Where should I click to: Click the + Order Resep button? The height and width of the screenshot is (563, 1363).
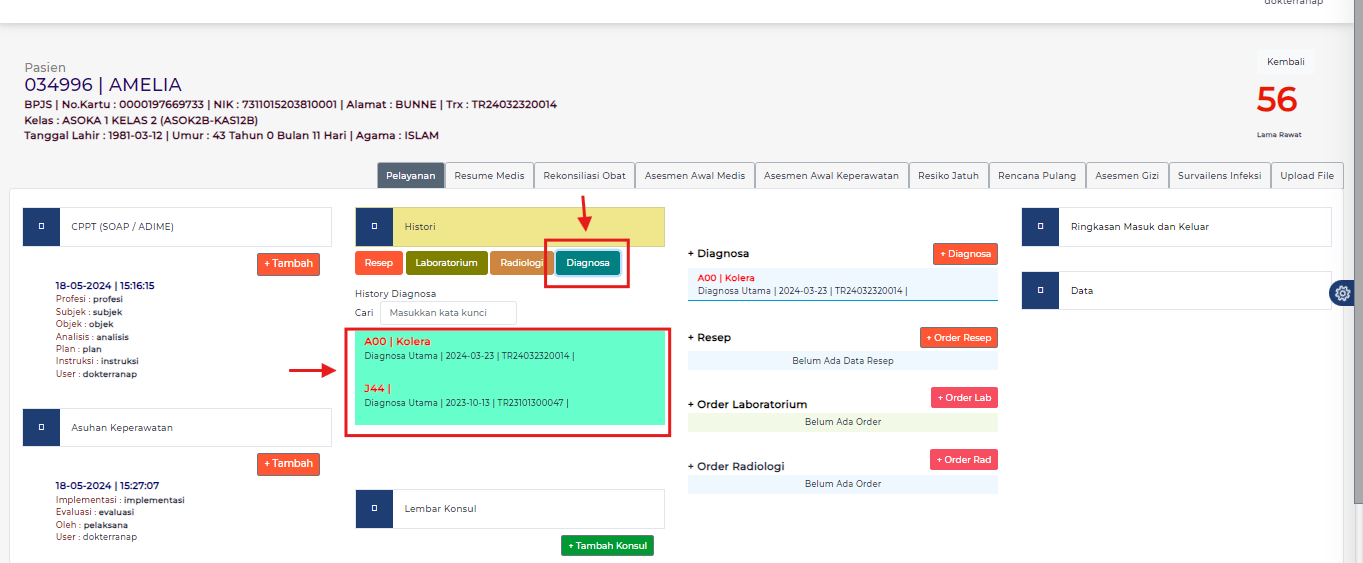pos(958,338)
